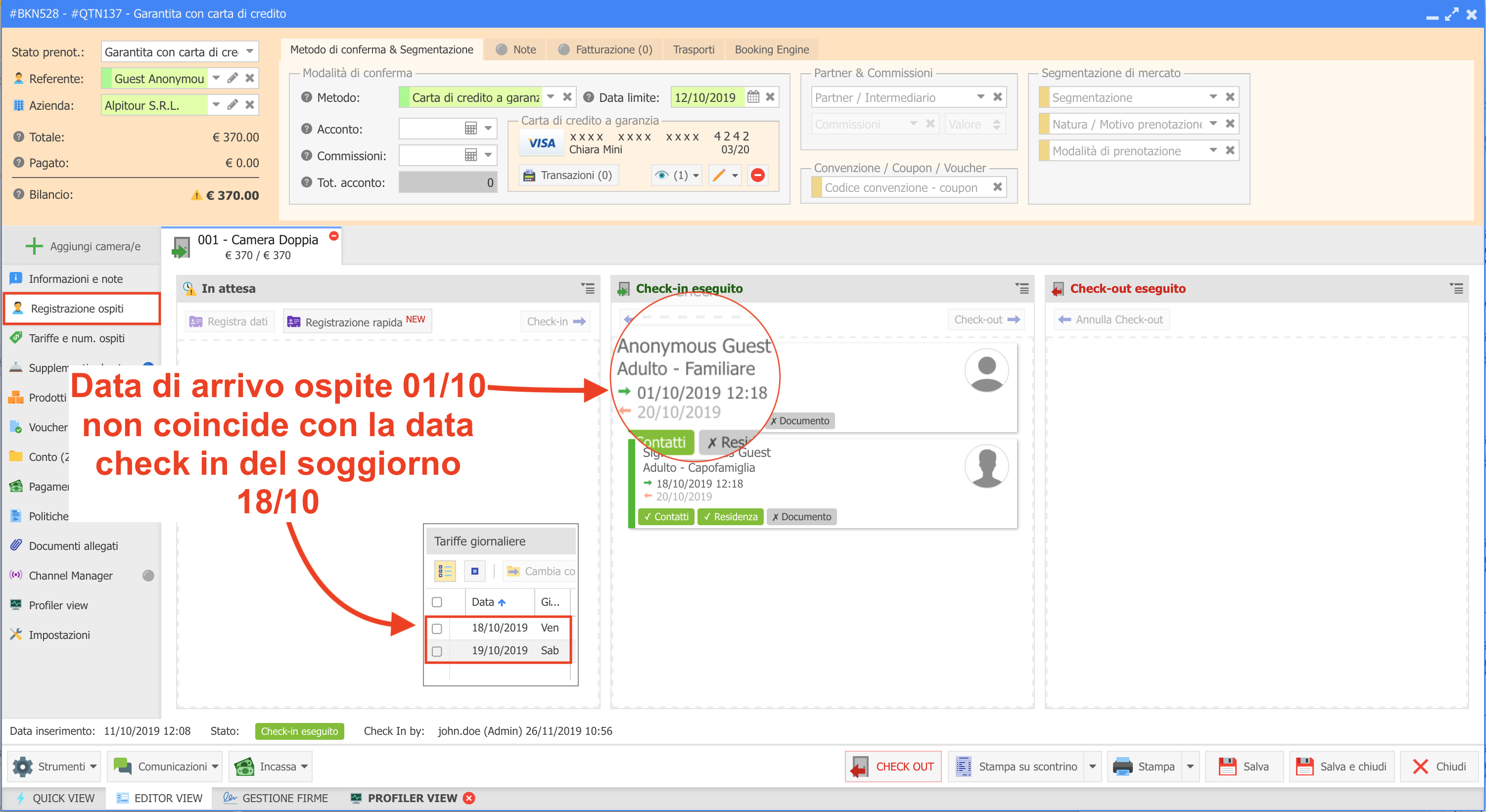Click Registrazione rapida NEW button
Image resolution: width=1486 pixels, height=812 pixels.
(357, 321)
